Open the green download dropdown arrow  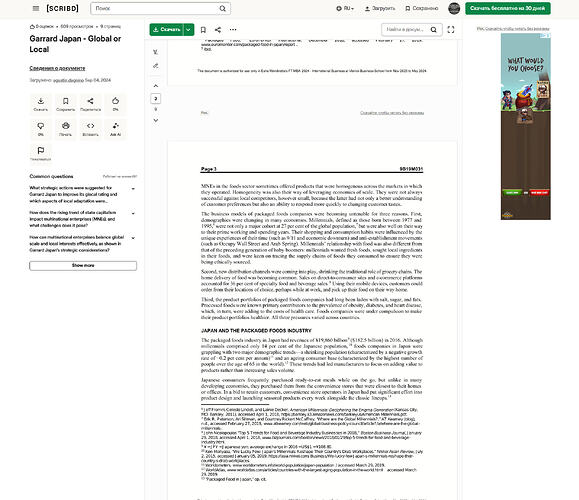188,30
